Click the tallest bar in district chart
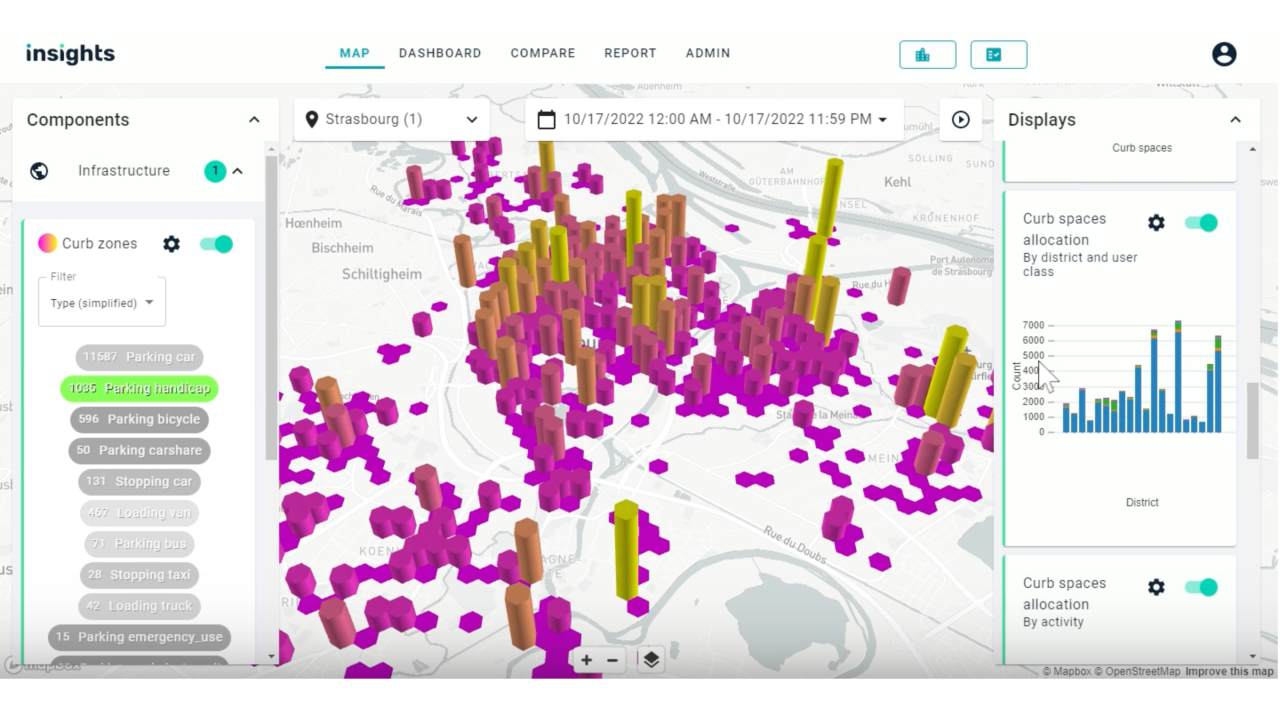The height and width of the screenshot is (720, 1280). click(x=1178, y=377)
